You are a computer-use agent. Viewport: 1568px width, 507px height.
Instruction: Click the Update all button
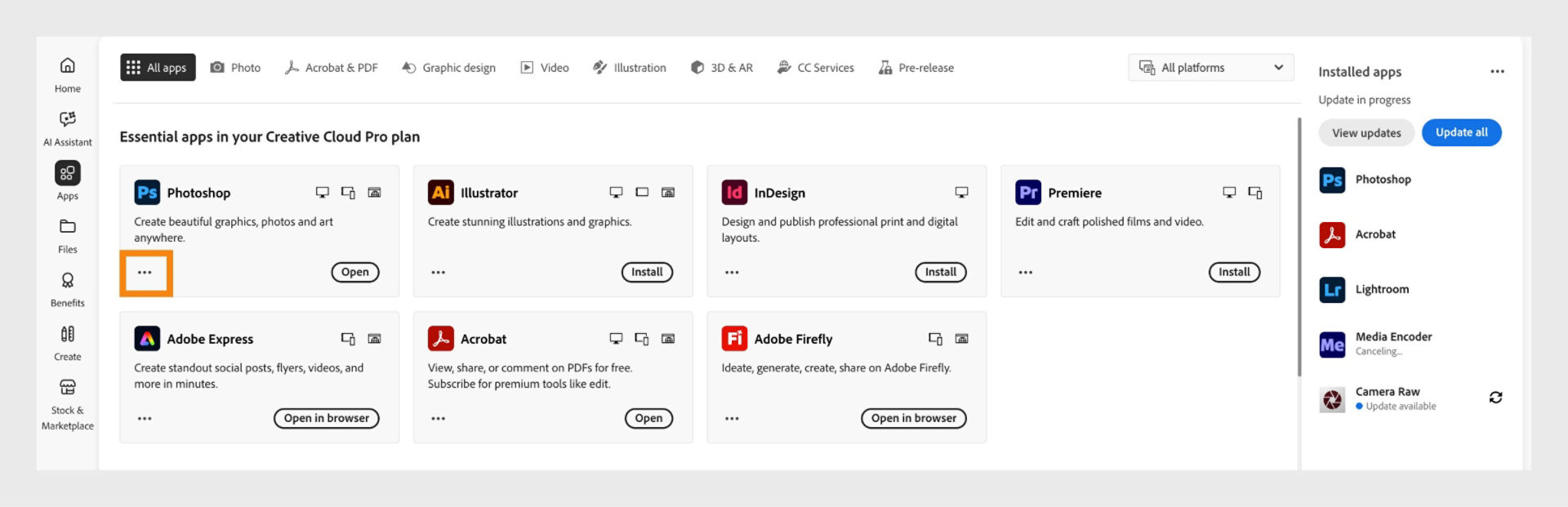click(x=1462, y=133)
